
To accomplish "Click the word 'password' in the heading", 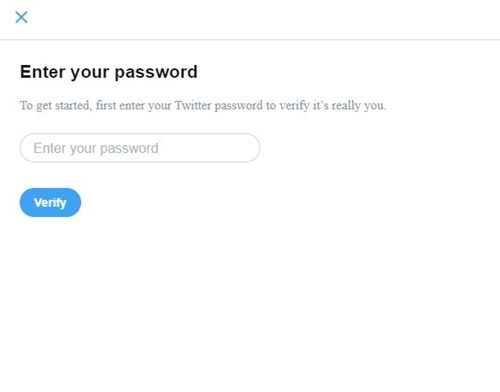I will click(x=156, y=72).
